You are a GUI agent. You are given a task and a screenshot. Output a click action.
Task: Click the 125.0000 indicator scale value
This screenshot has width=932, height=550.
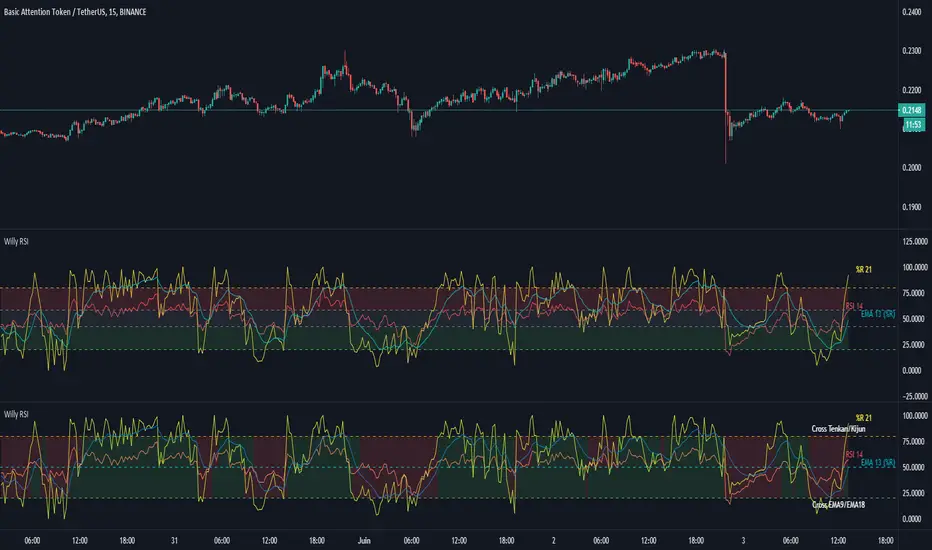[x=914, y=241]
